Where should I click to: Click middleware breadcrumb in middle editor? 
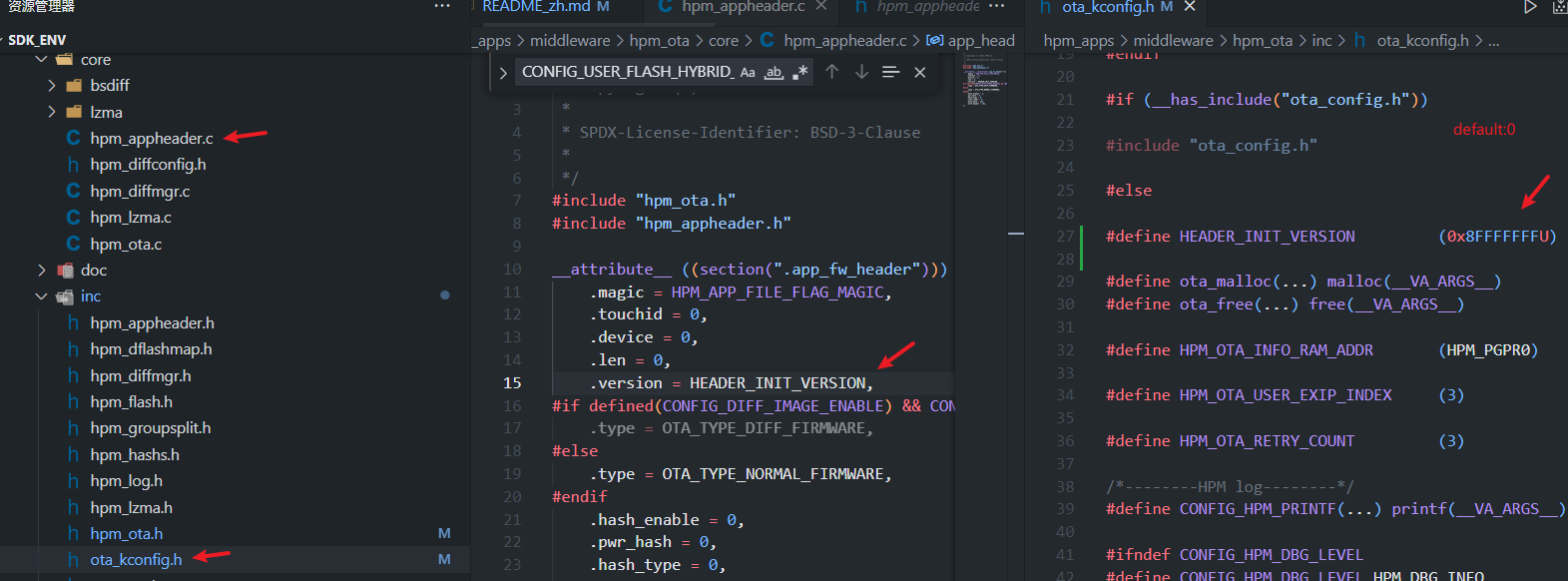[570, 41]
